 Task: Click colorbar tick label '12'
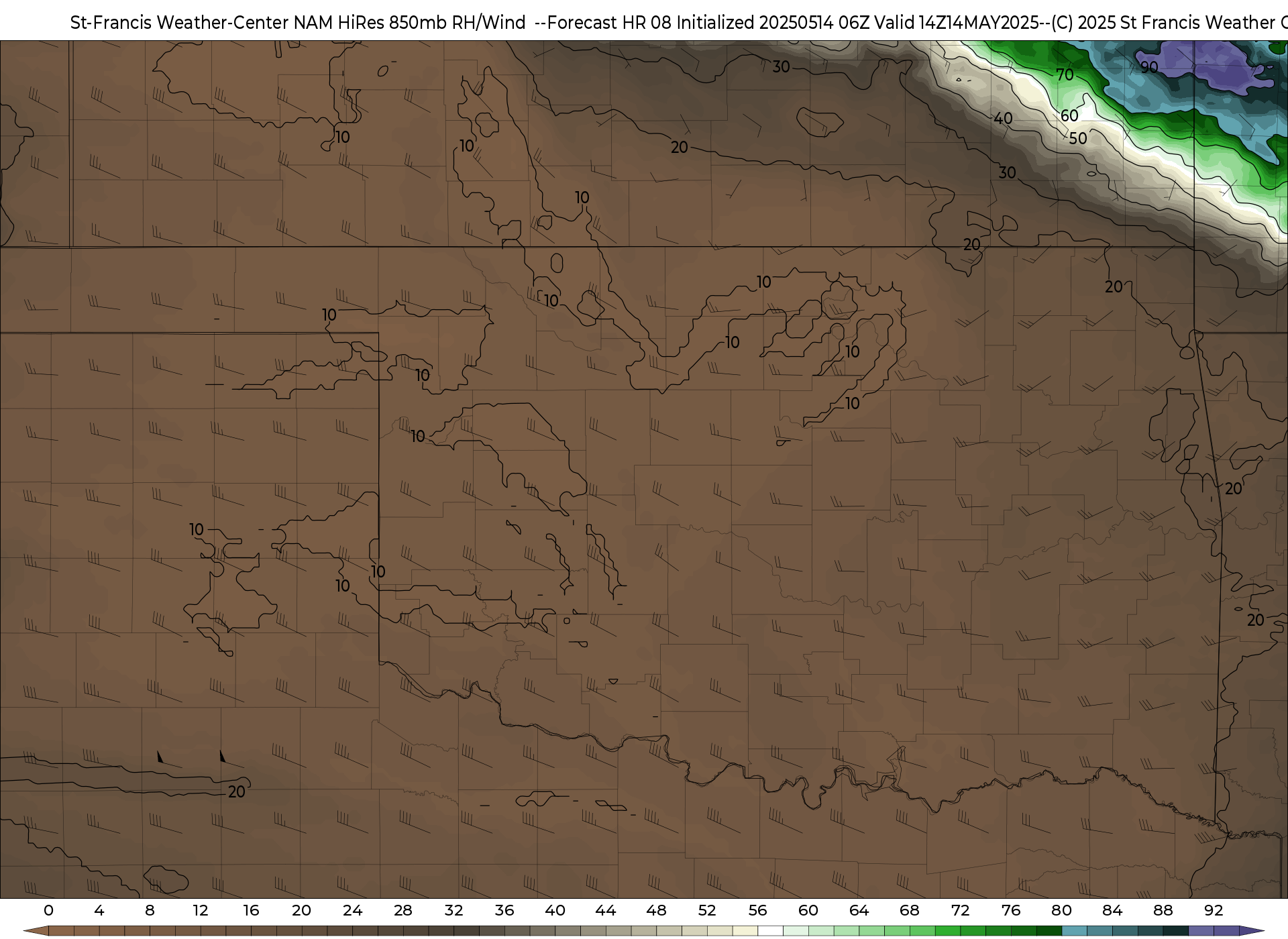(200, 910)
